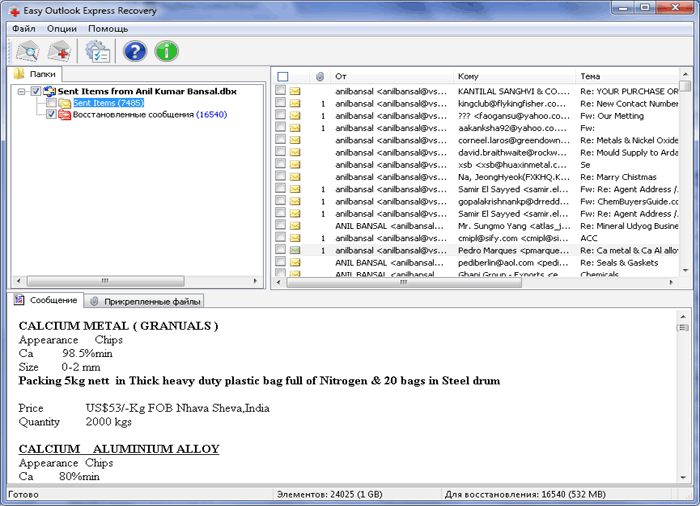
Task: Click the red folder icon of Восстановленные сообщения
Action: coord(64,115)
